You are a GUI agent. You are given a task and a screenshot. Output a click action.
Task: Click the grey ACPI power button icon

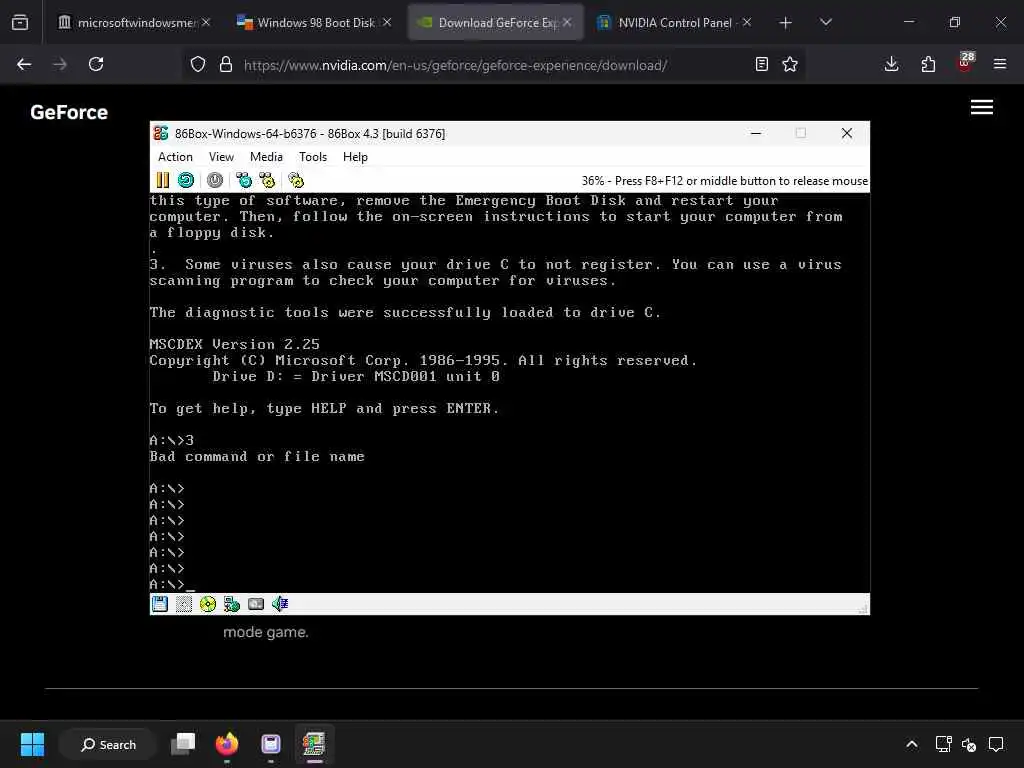coord(215,180)
